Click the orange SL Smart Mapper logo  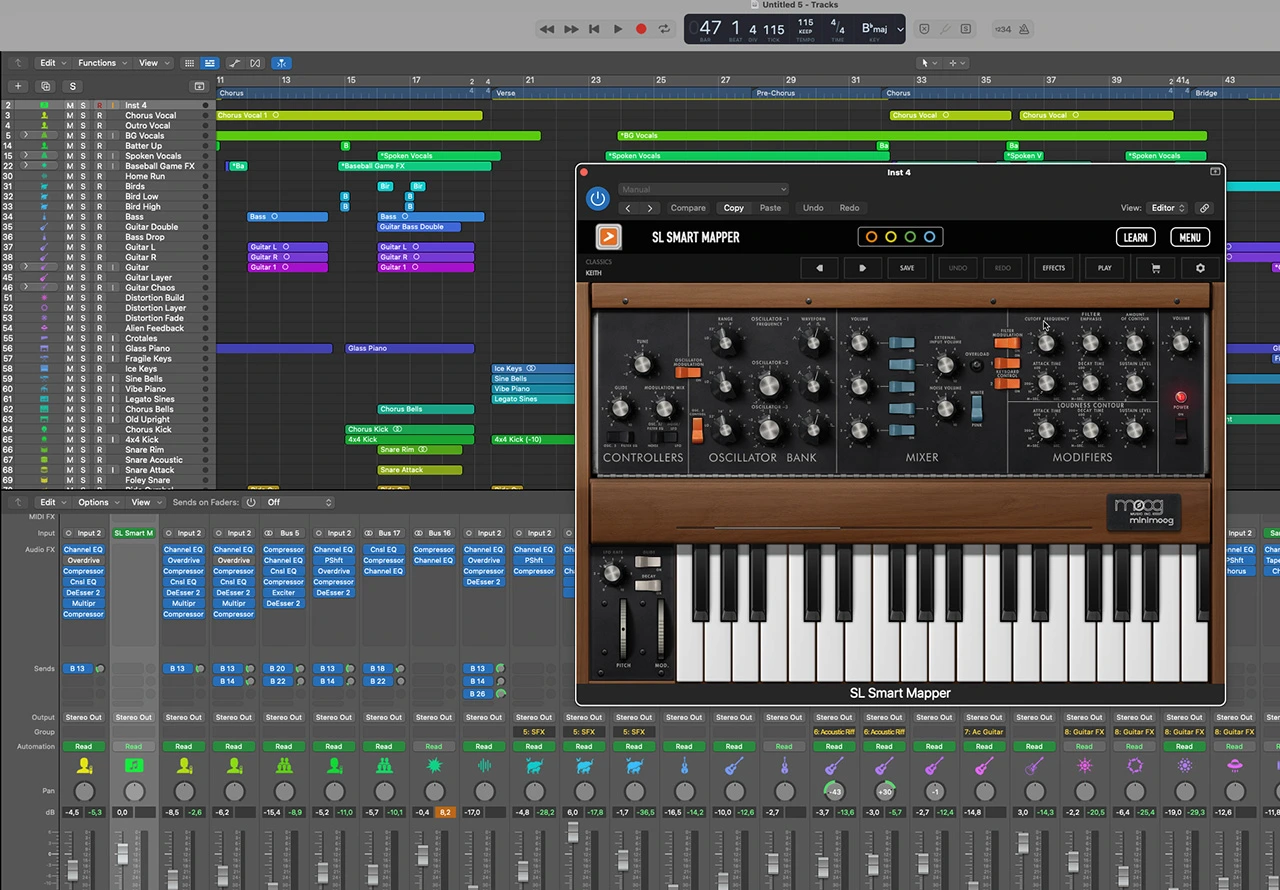[x=608, y=237]
